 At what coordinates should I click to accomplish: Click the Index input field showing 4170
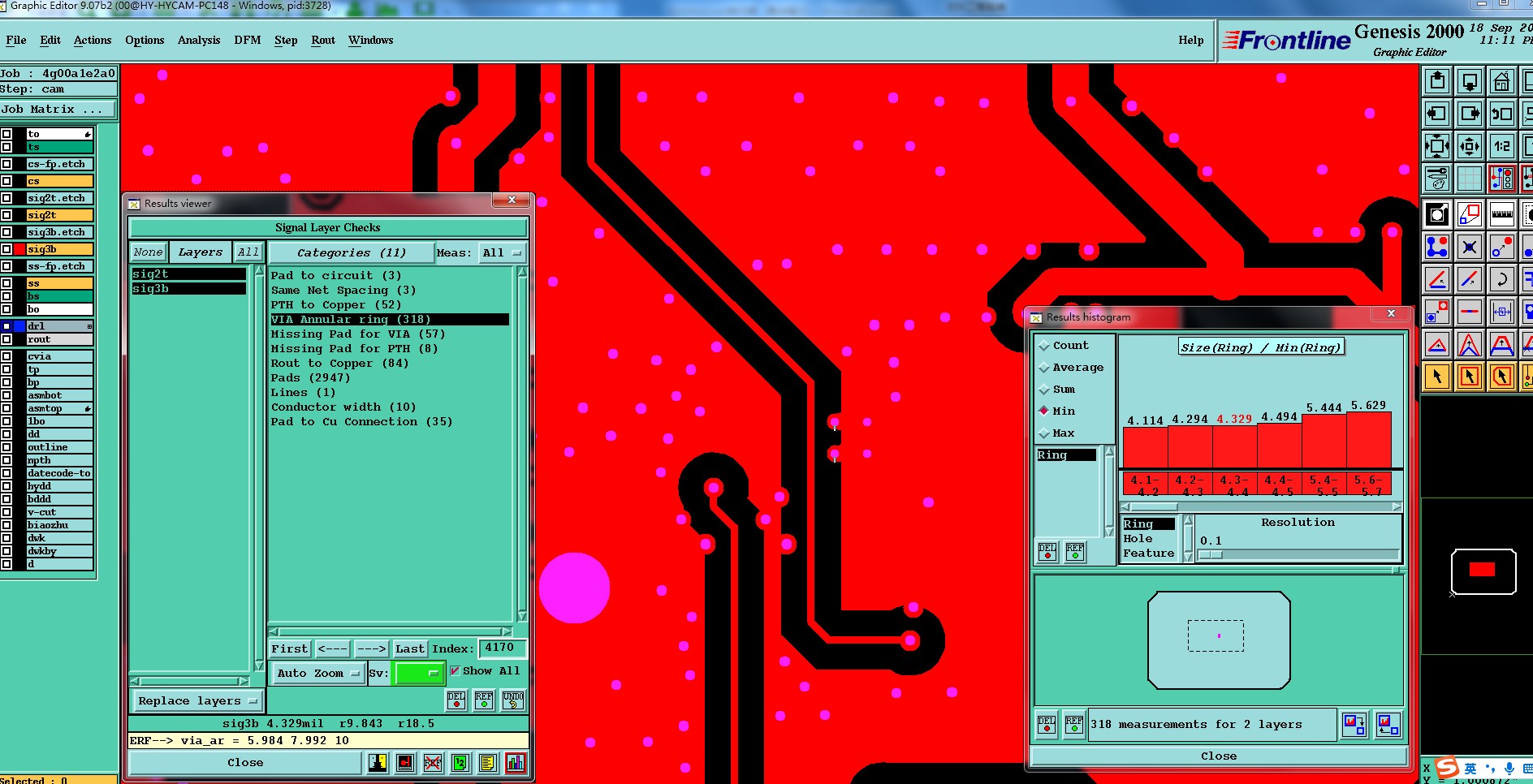pyautogui.click(x=502, y=648)
